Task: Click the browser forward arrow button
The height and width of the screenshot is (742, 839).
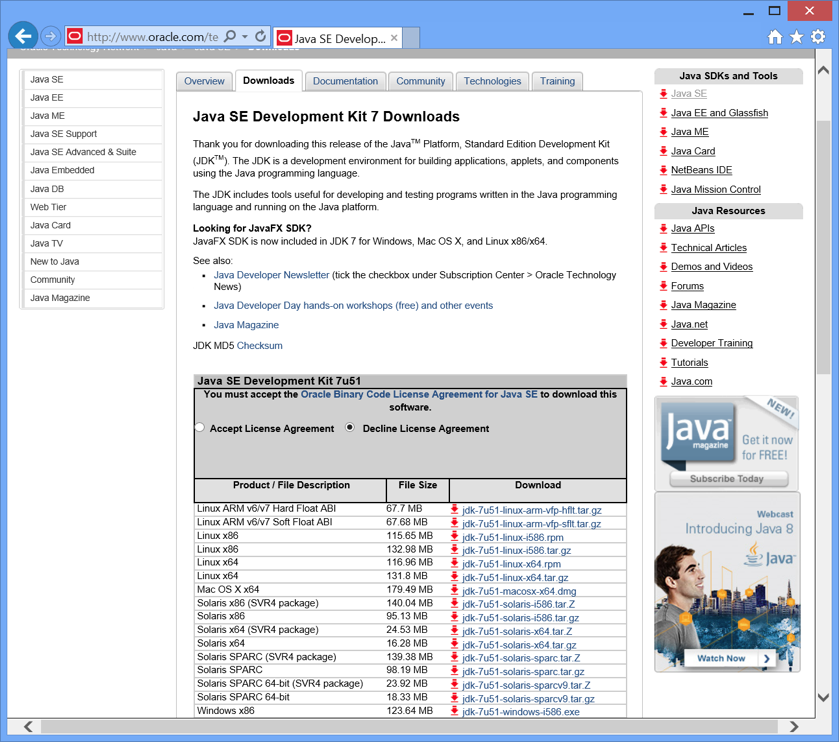Action: coord(50,36)
